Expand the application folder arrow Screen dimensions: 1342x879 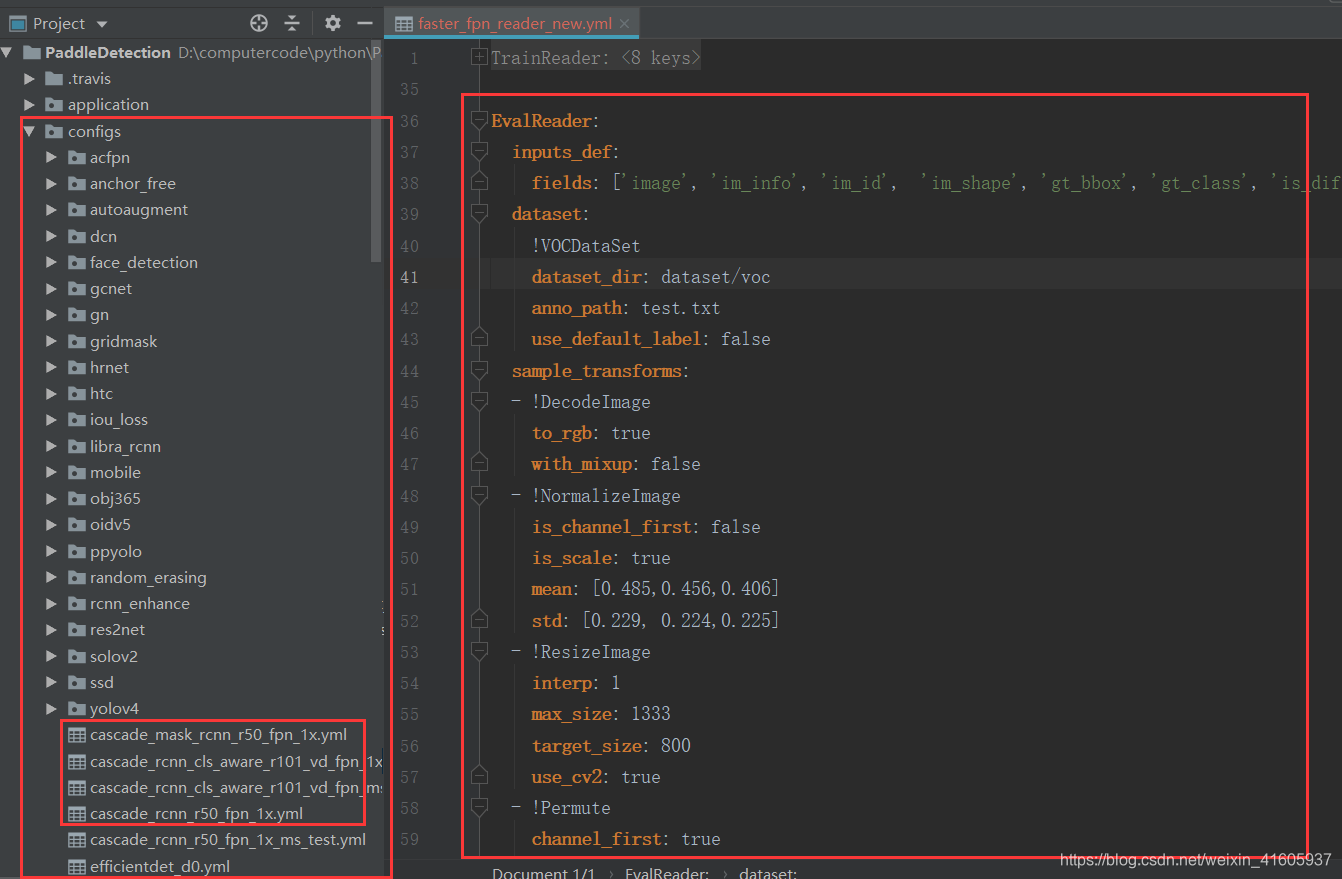click(30, 105)
